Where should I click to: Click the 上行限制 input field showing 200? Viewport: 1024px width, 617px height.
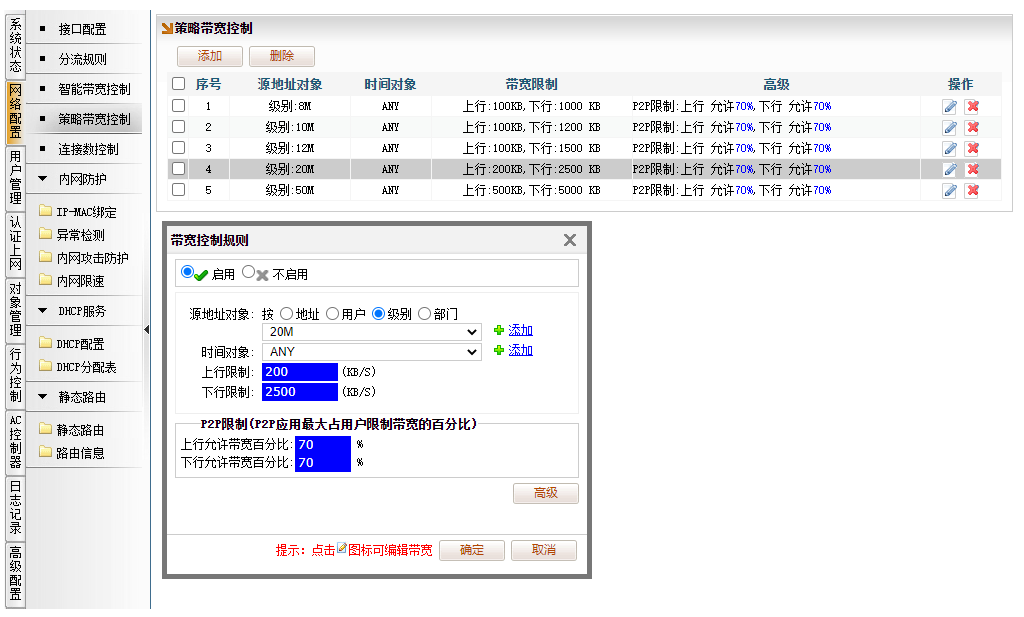[x=300, y=372]
